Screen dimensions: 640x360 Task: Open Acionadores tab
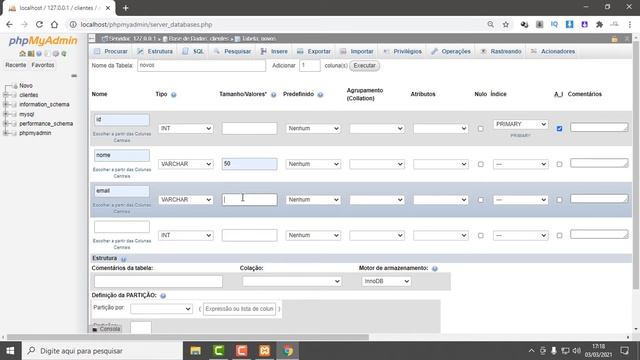(553, 51)
